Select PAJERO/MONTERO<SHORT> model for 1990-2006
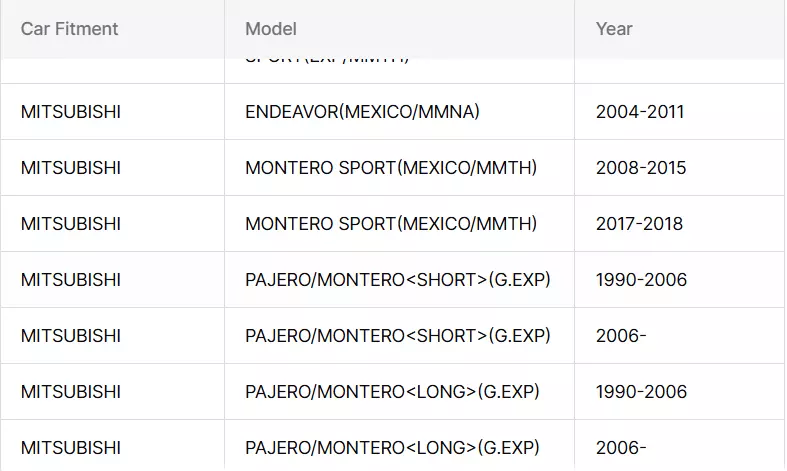787x471 pixels. [398, 280]
